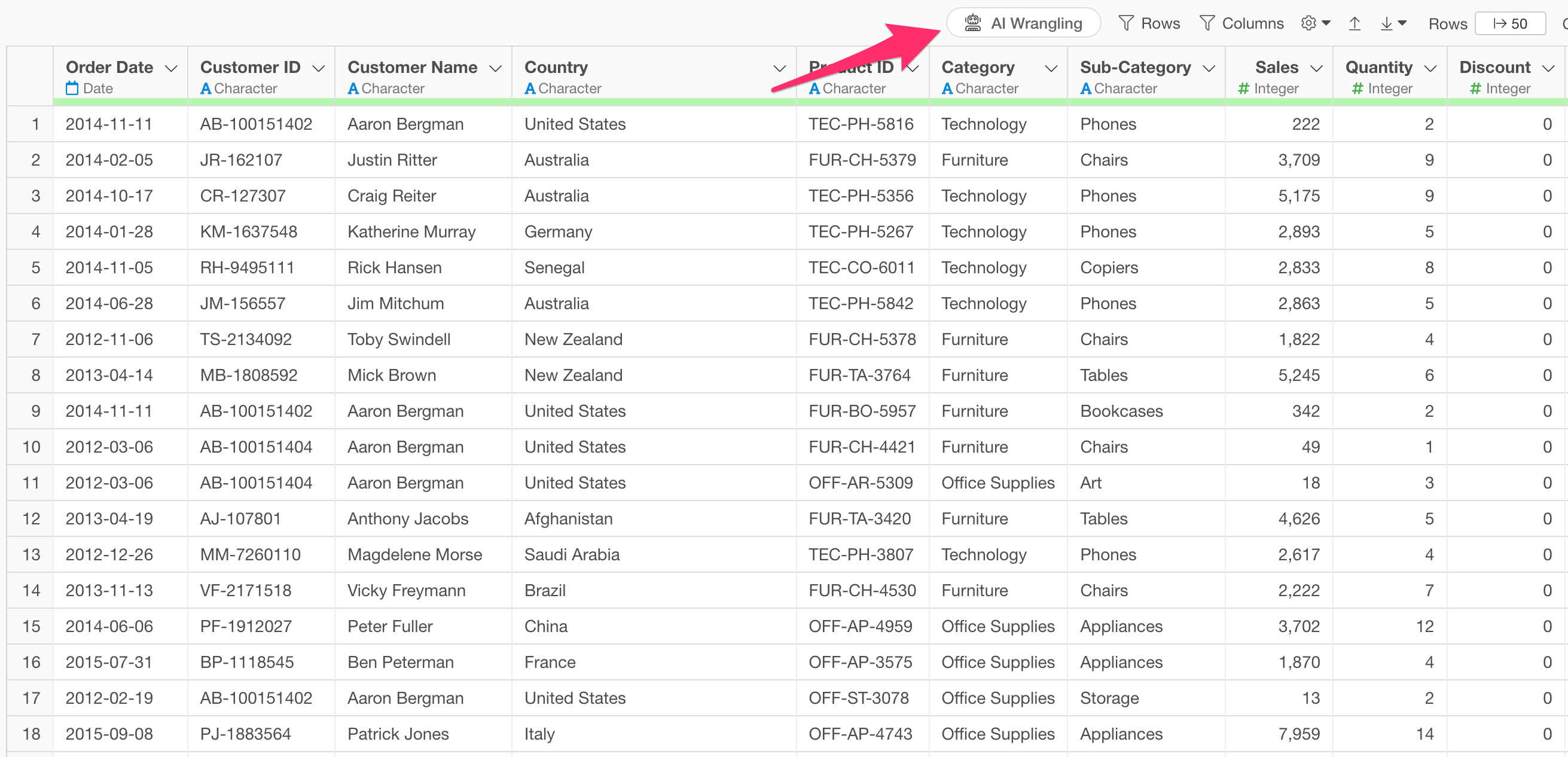Image resolution: width=1568 pixels, height=757 pixels.
Task: Click the Character type icon under Customer ID
Action: pyautogui.click(x=206, y=88)
